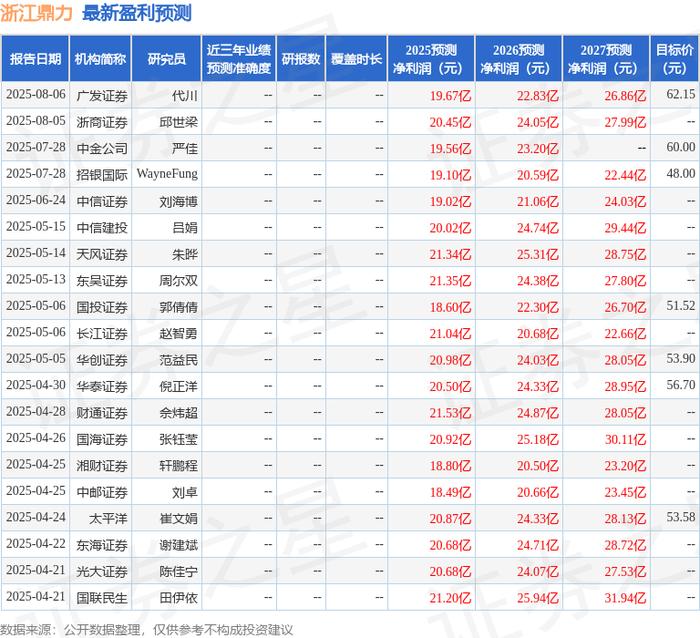Click researcher name 赵智勇

click(x=179, y=333)
